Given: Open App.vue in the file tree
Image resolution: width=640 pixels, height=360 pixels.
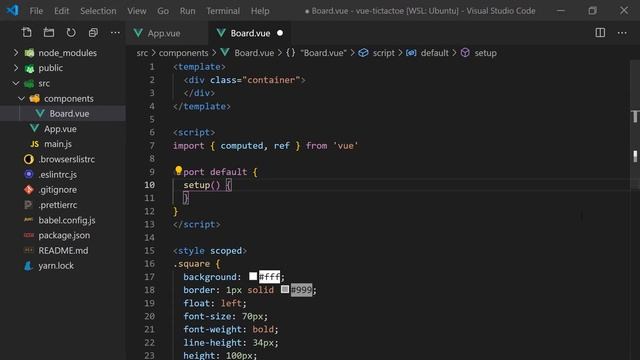Looking at the screenshot, I should (x=60, y=129).
